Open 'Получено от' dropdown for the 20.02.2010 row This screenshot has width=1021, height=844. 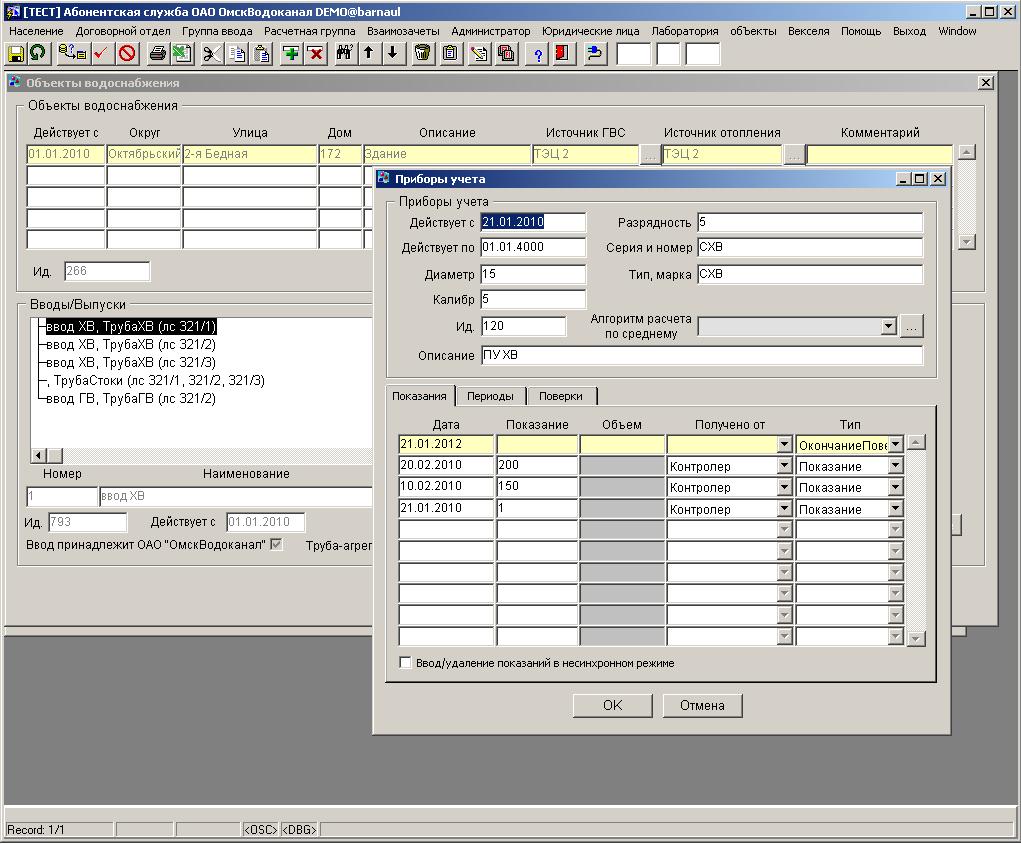pos(784,466)
